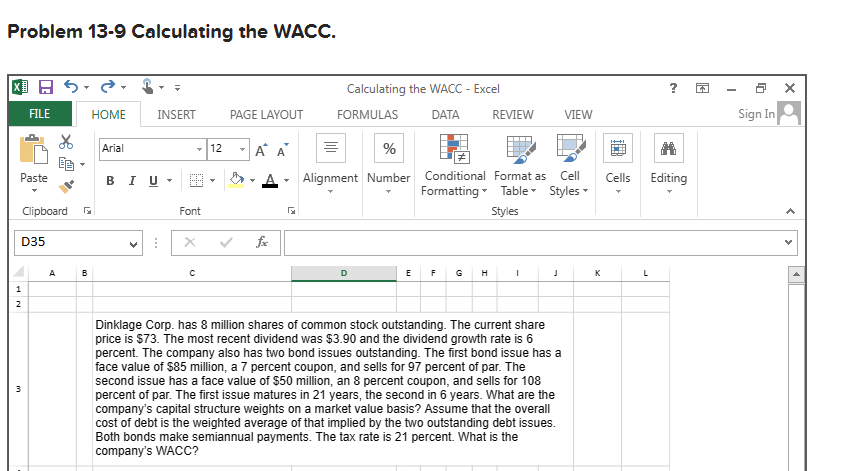Viewport: 851px width, 471px height.
Task: Apply black font color A
Action: (270, 180)
